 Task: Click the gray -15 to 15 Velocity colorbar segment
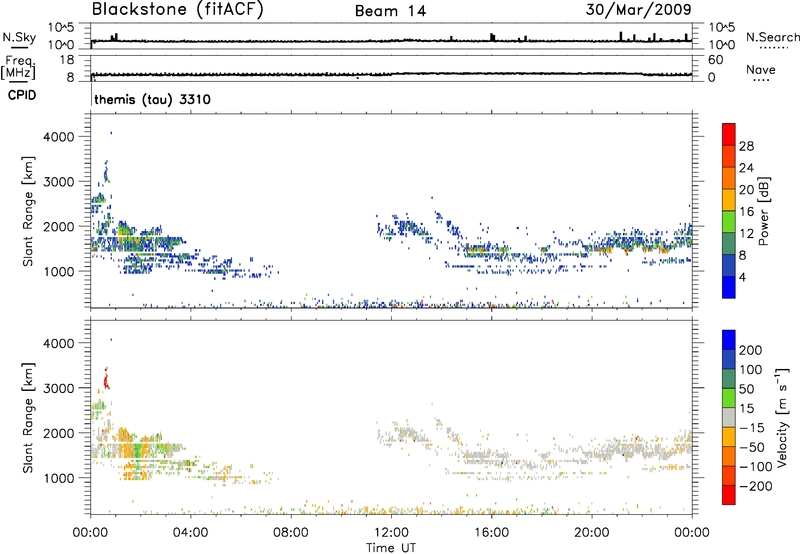(729, 417)
